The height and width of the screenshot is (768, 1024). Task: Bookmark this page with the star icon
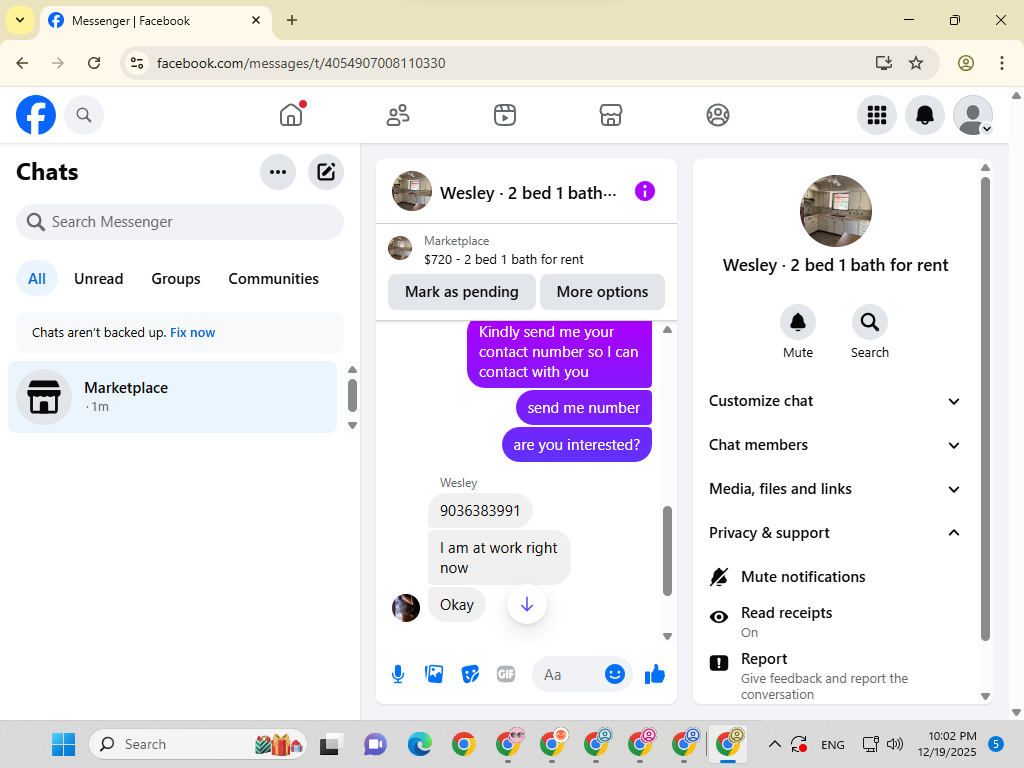(x=916, y=63)
